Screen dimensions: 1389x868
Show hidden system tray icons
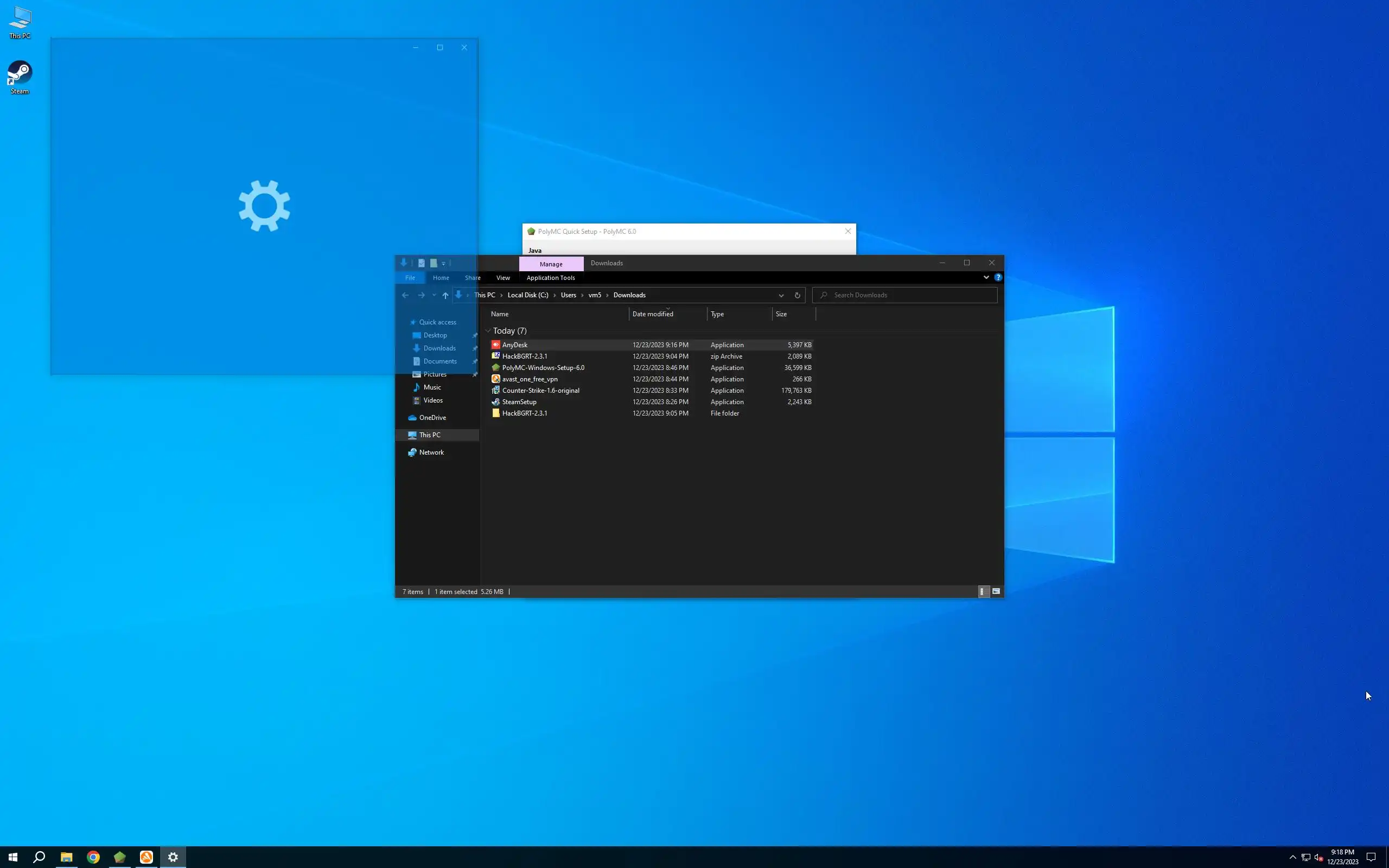point(1292,857)
